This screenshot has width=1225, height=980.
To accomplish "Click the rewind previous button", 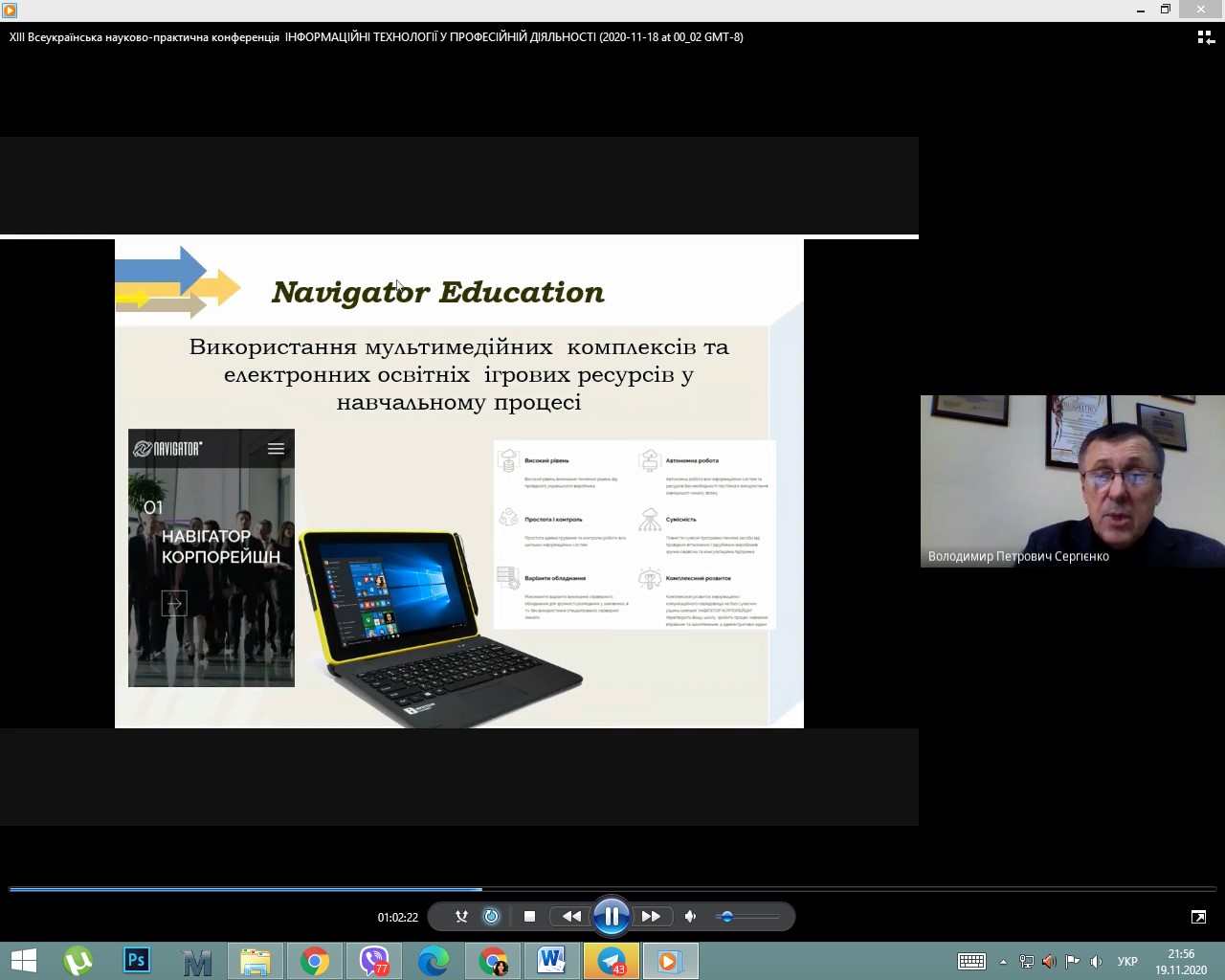I will pos(571,917).
